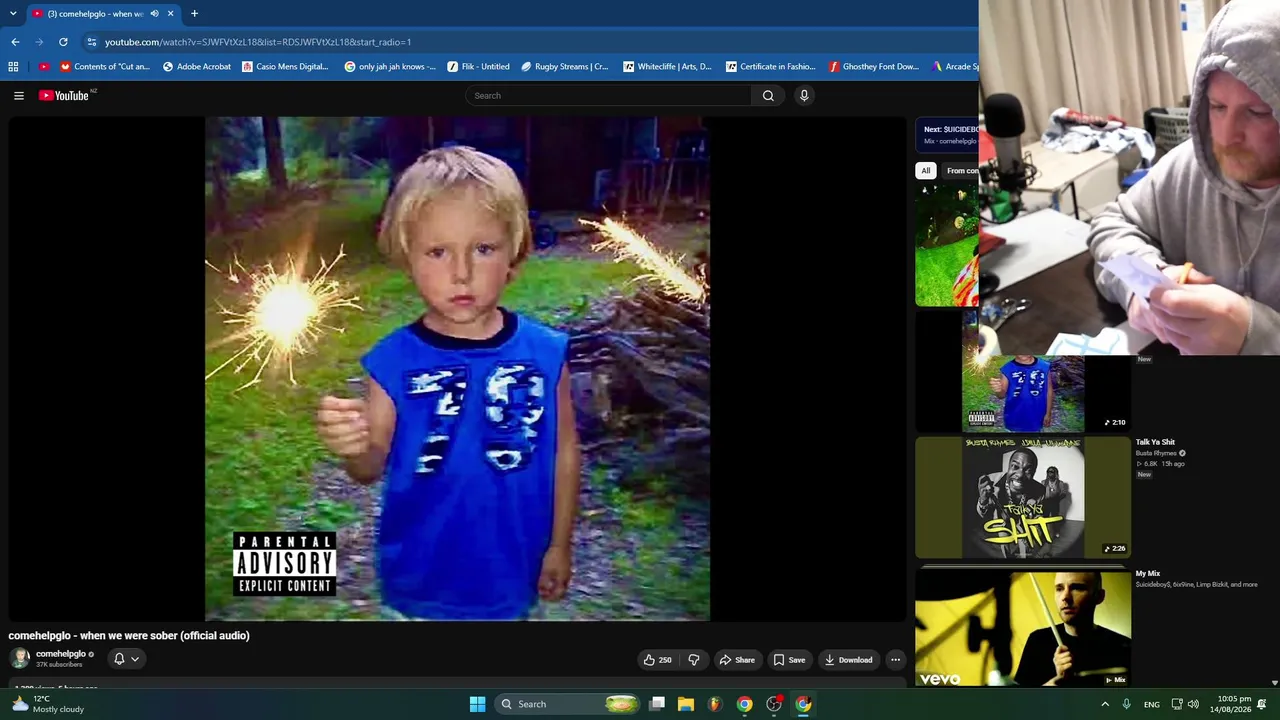Open a new browser tab

click(194, 14)
